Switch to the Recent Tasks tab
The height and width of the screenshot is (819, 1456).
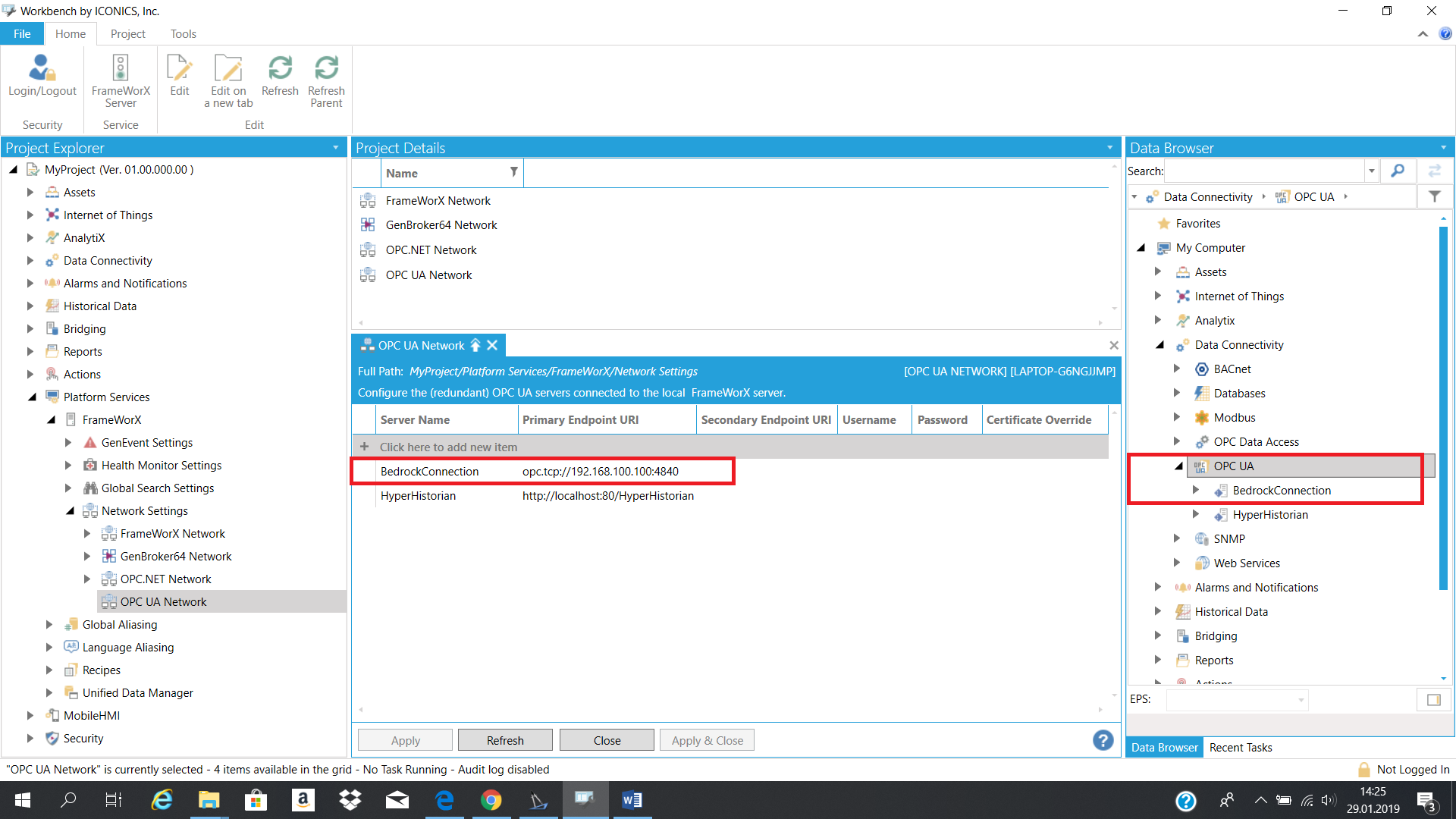click(1241, 748)
